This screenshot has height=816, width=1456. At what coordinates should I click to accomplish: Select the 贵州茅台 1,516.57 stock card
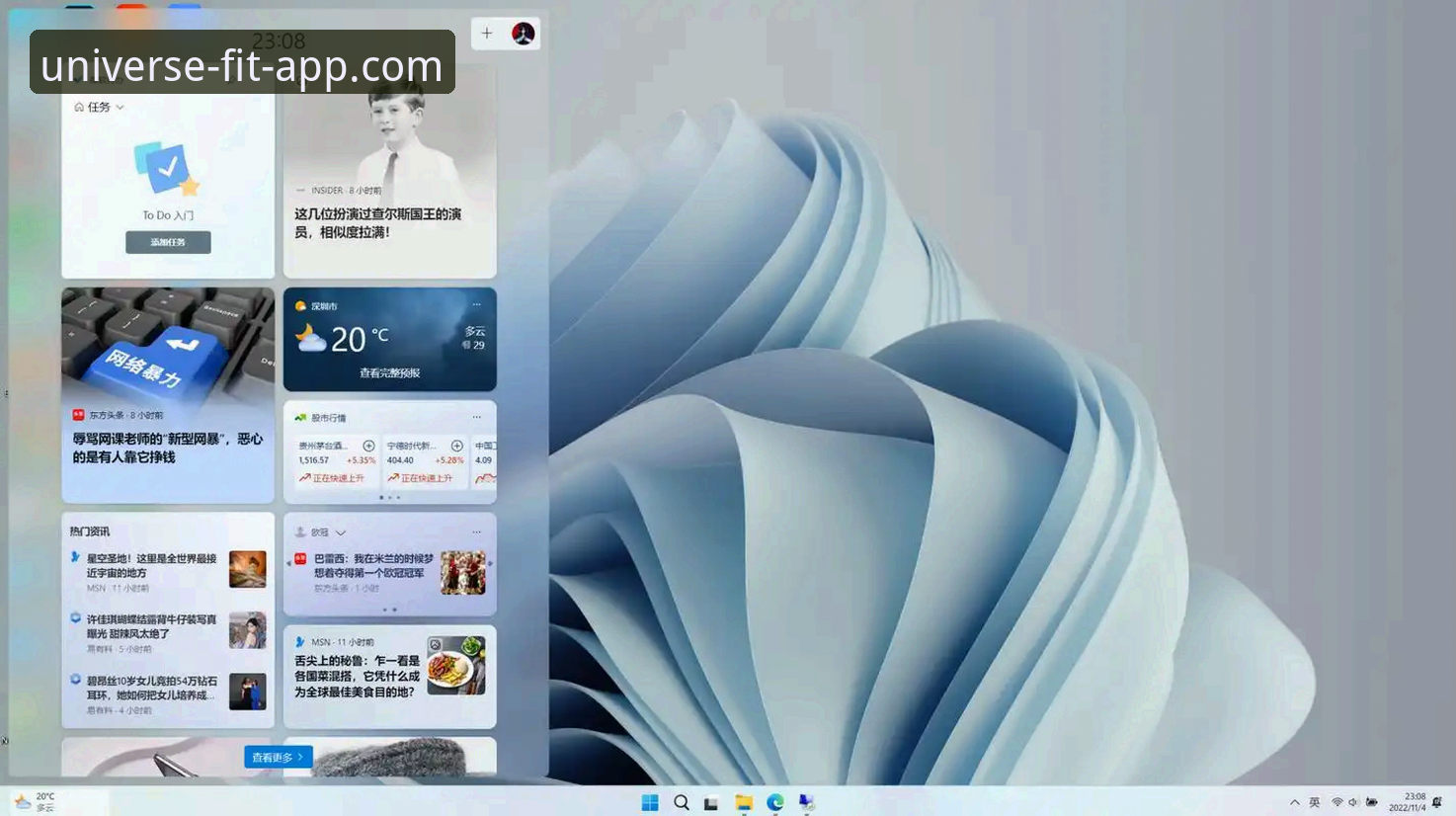point(337,461)
